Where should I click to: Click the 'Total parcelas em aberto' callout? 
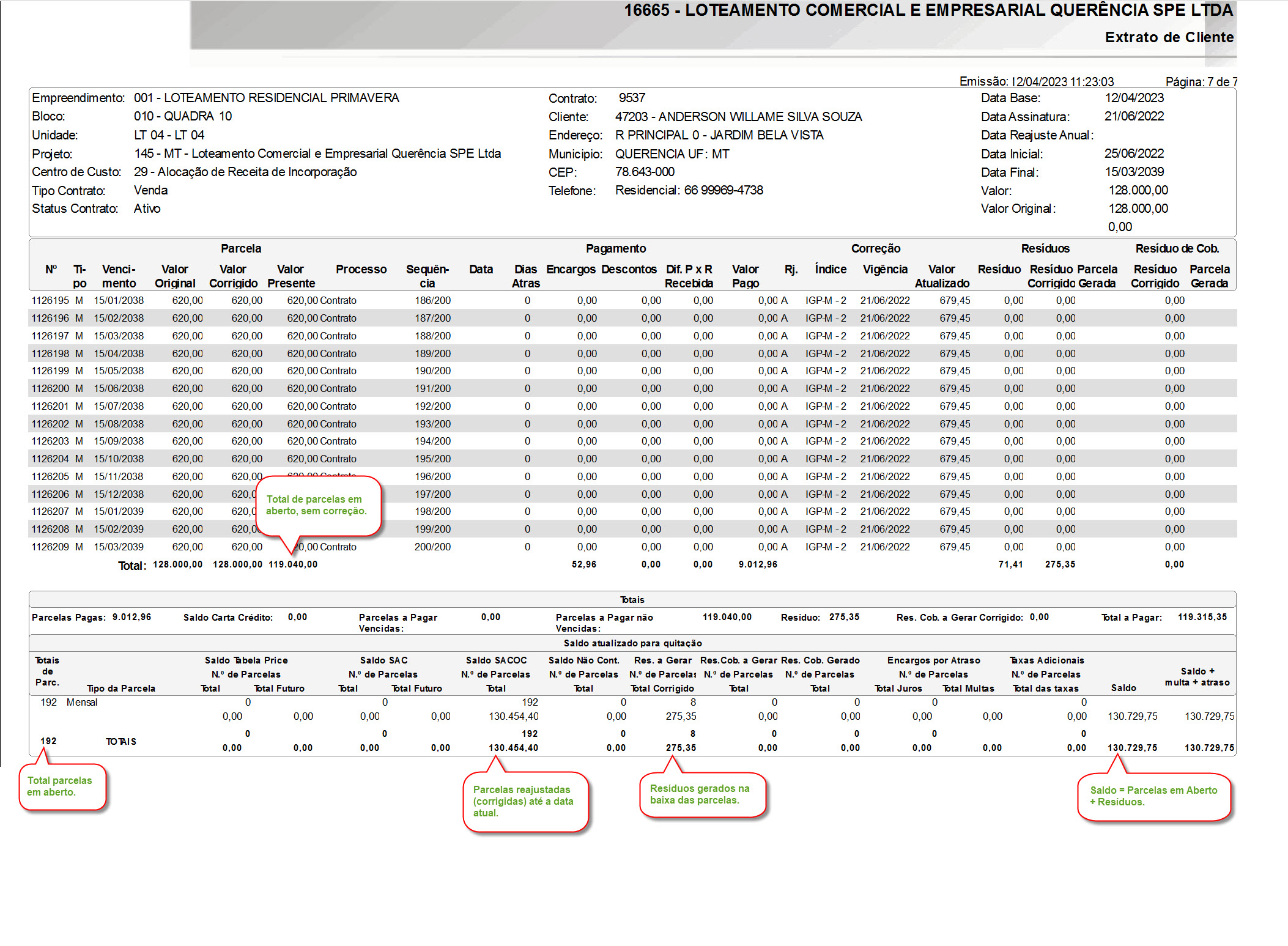click(x=62, y=786)
